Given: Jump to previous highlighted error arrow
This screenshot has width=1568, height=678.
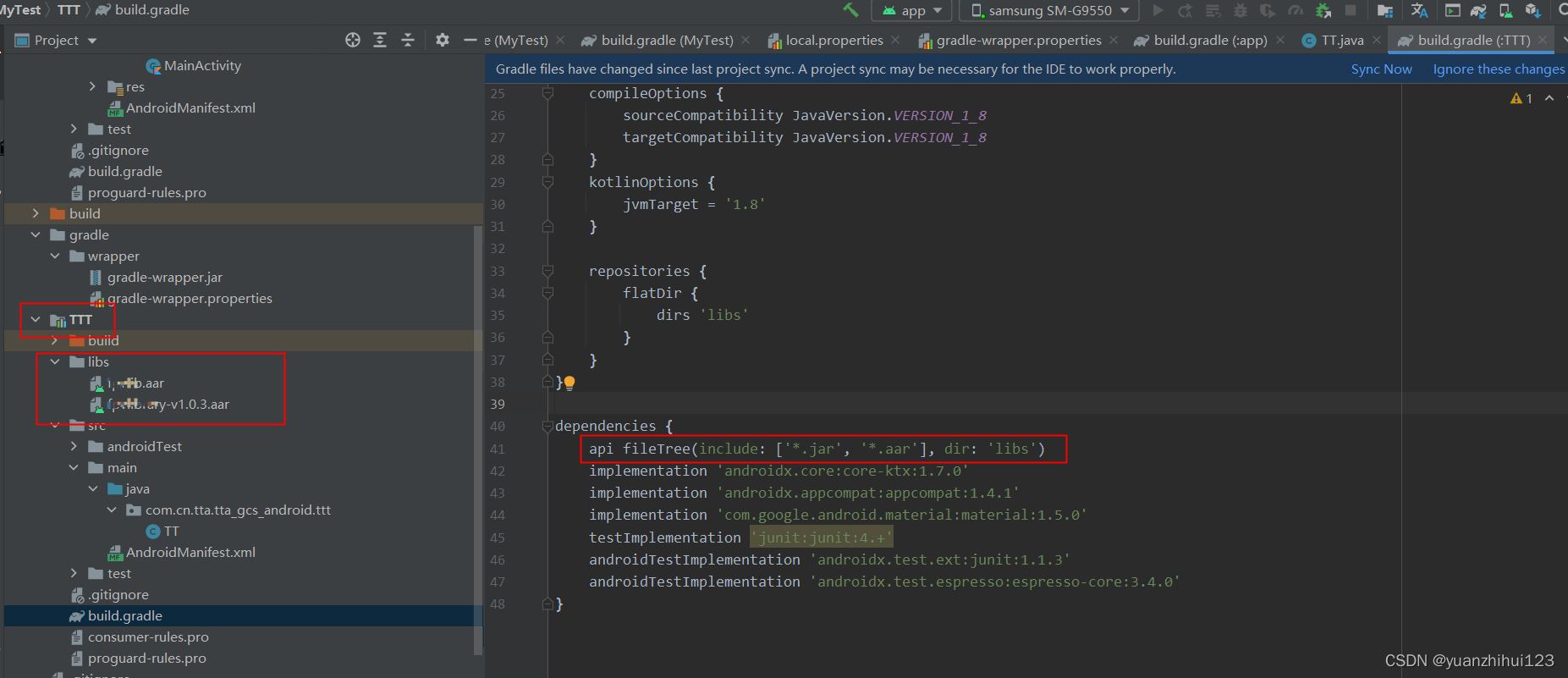Looking at the screenshot, I should pyautogui.click(x=1549, y=98).
